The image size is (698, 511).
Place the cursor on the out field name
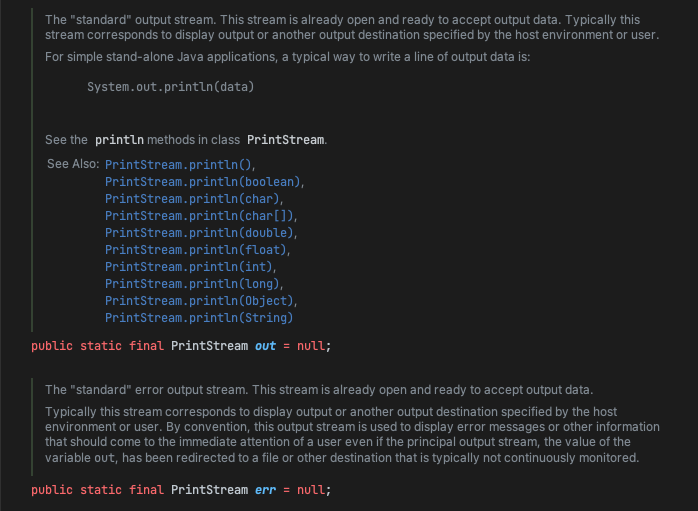(265, 346)
